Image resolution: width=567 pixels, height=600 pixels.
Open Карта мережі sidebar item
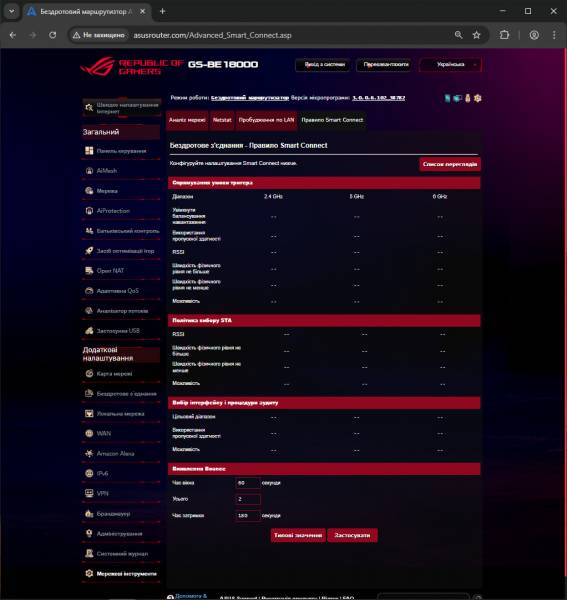click(x=121, y=374)
